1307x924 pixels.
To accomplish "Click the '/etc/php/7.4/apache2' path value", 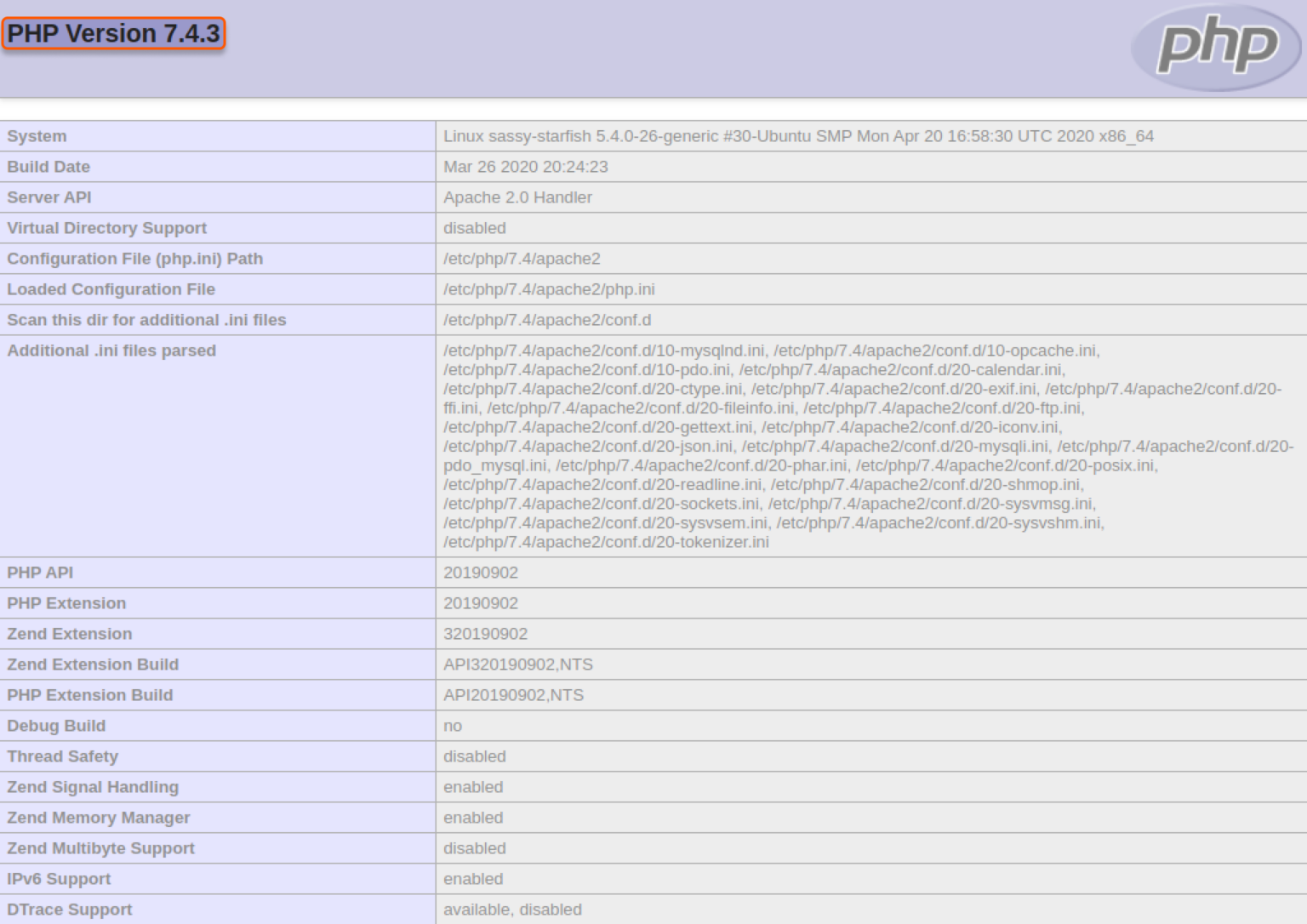I will [x=522, y=259].
